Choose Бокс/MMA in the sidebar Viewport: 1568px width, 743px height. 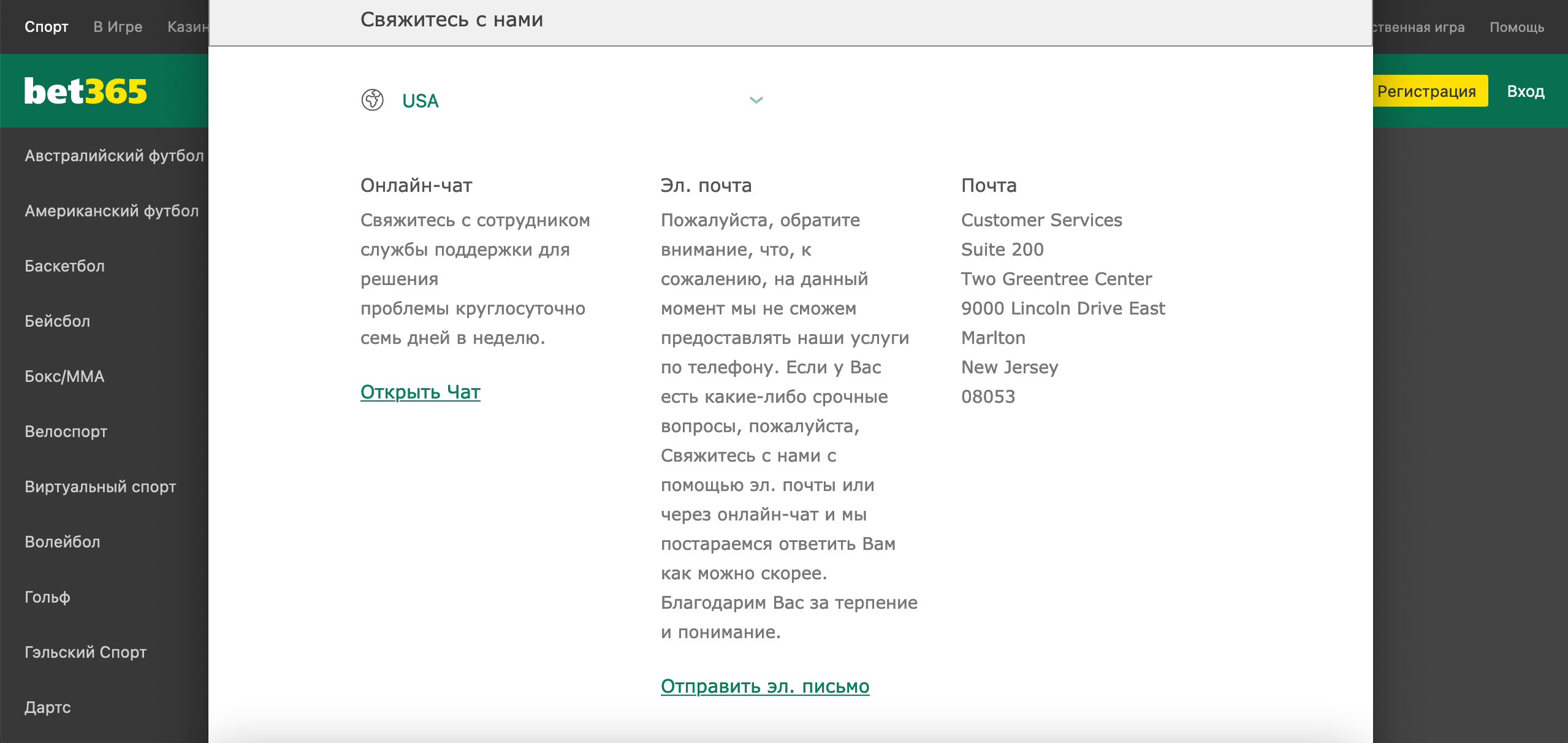click(64, 376)
